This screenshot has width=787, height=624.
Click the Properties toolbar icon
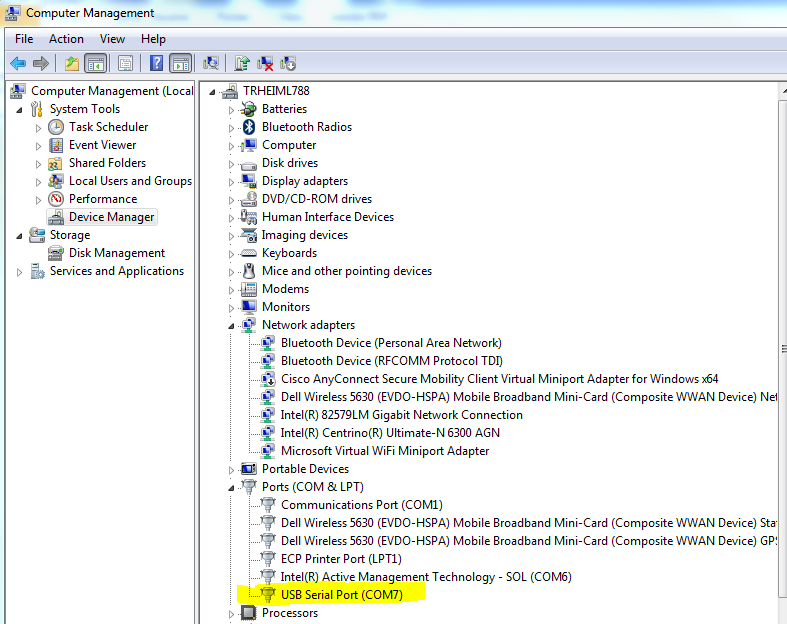point(125,64)
